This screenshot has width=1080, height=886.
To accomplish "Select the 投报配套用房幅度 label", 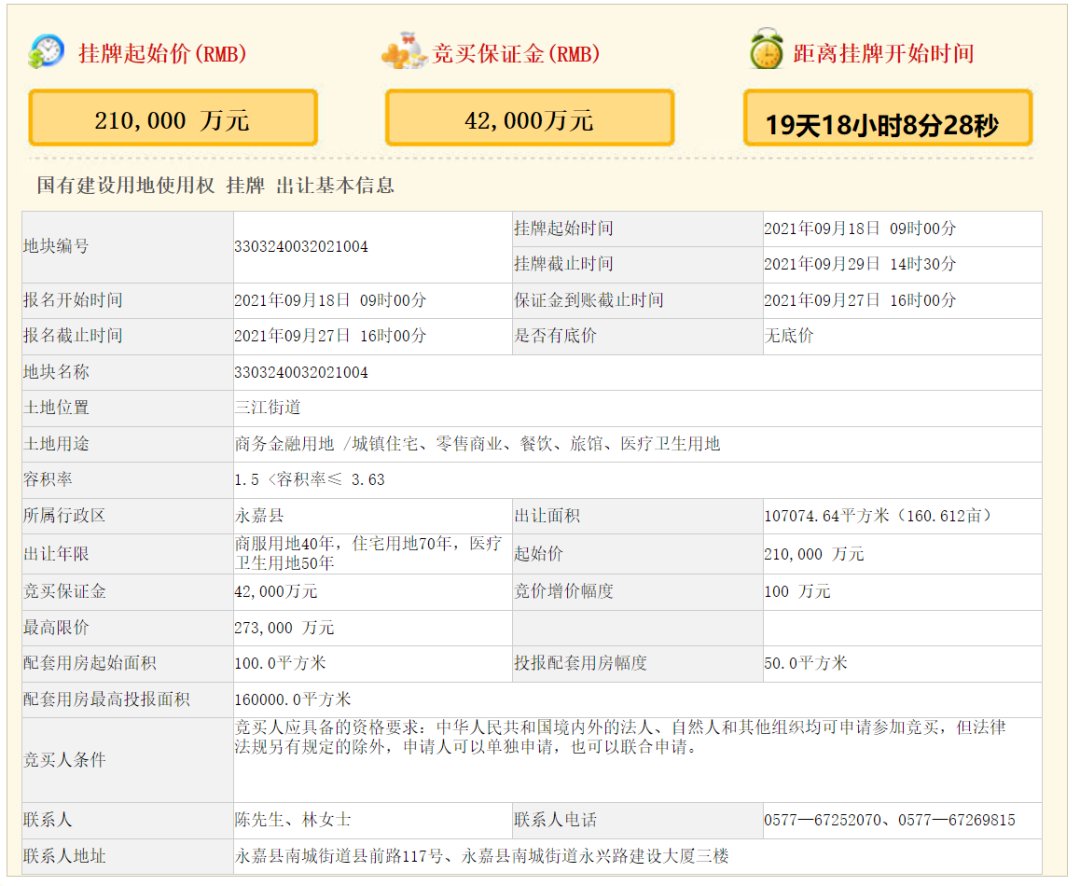I will [x=581, y=663].
